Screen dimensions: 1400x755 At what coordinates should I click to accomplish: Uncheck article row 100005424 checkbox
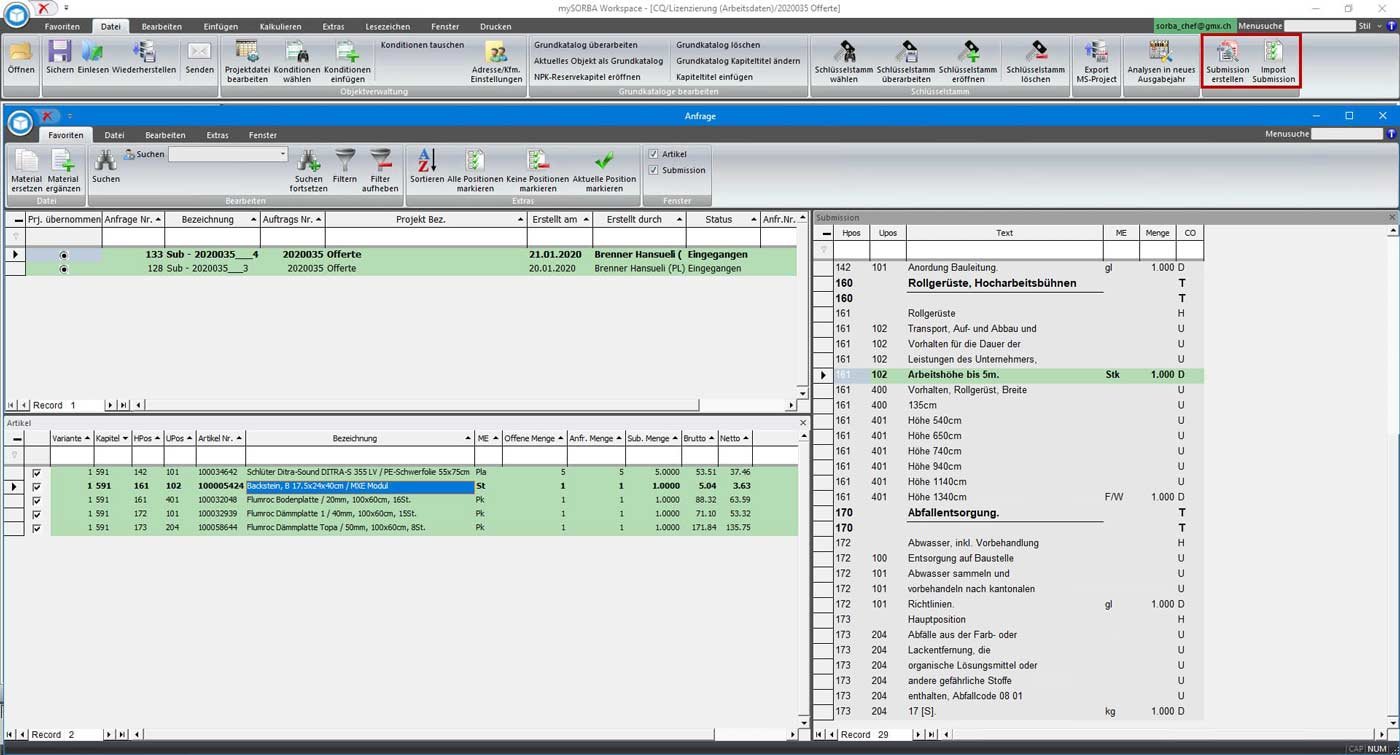click(37, 486)
